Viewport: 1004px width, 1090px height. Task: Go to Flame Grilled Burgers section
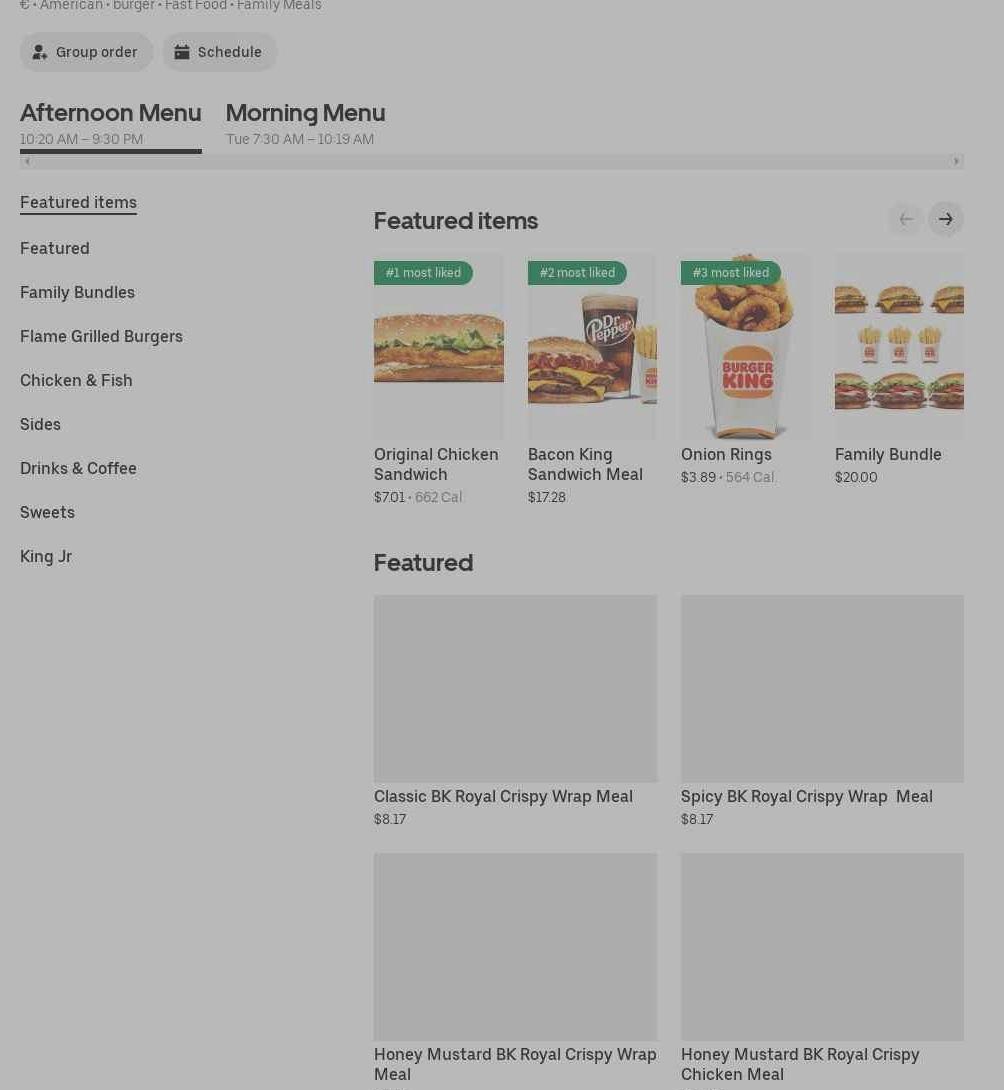tap(102, 336)
